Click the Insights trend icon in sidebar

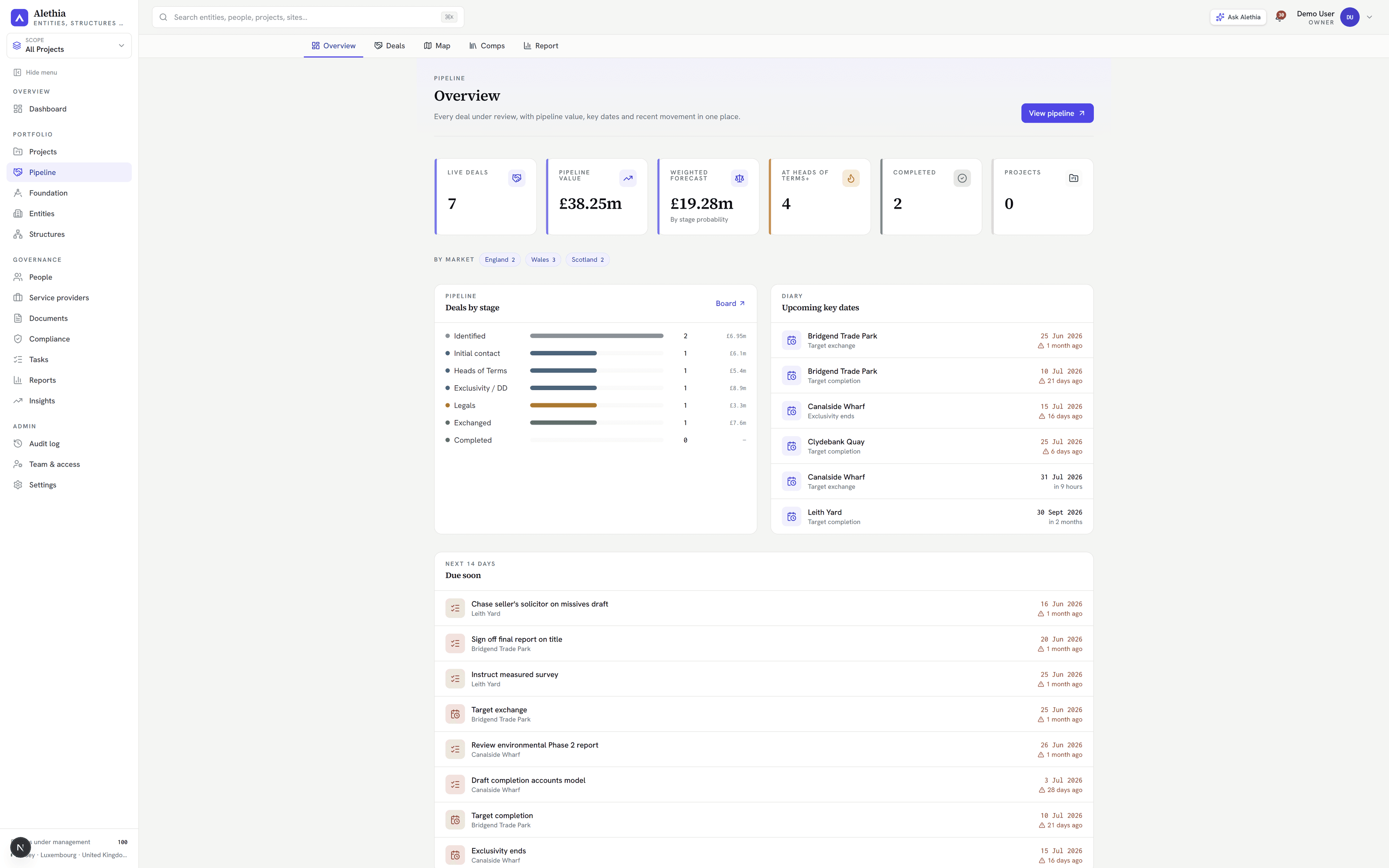[18, 401]
